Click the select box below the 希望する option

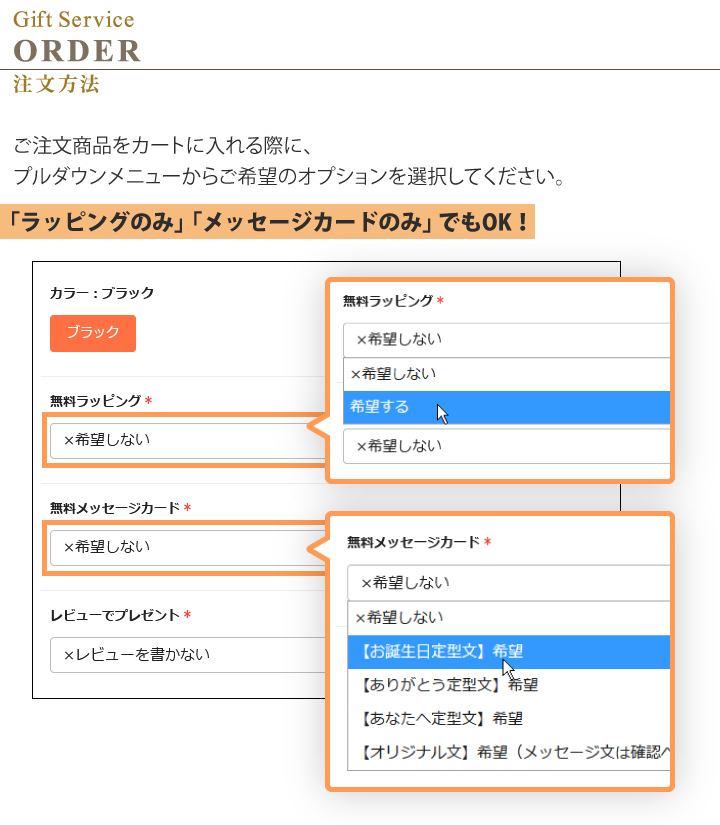(x=505, y=446)
